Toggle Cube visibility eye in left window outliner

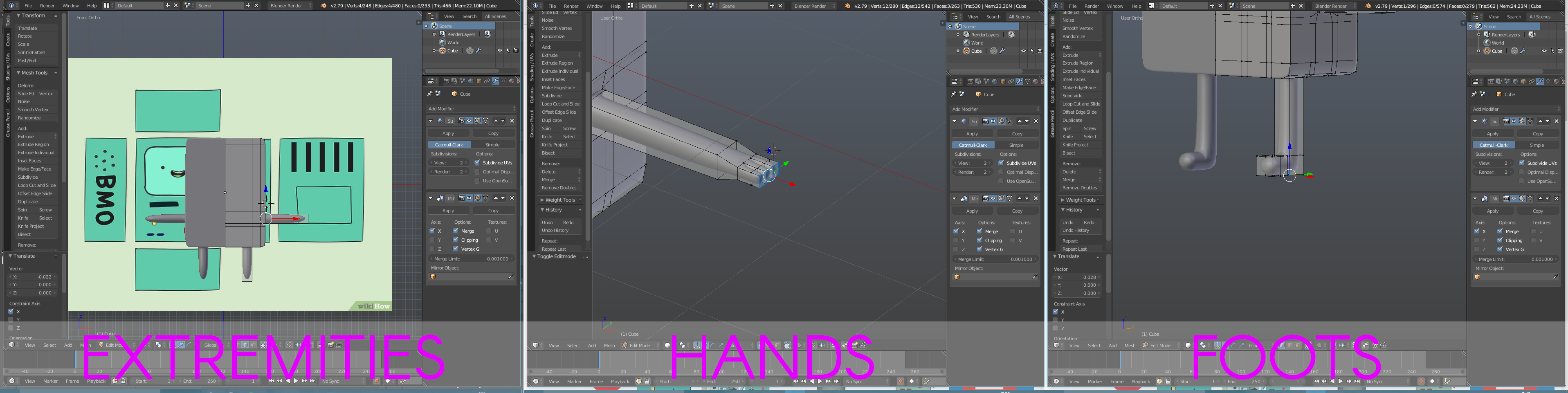tap(499, 50)
